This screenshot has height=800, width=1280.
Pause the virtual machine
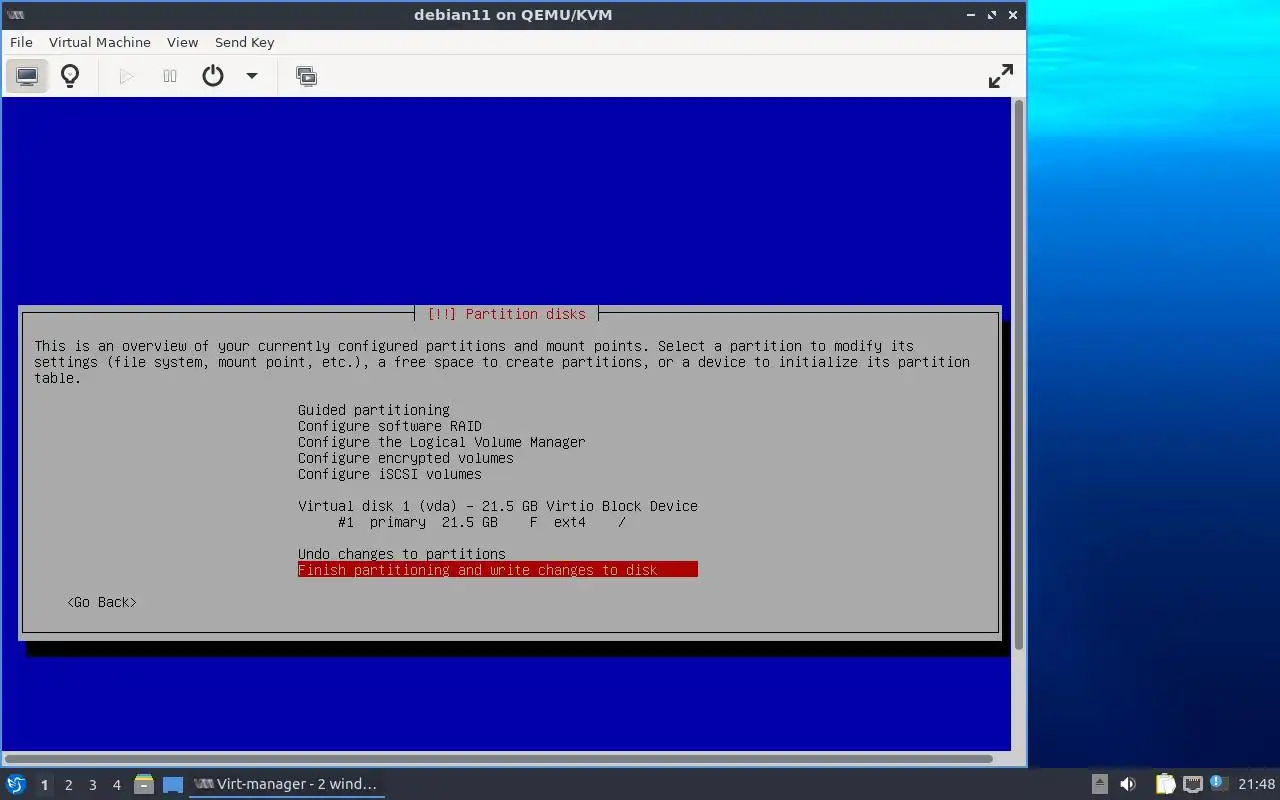pyautogui.click(x=170, y=76)
